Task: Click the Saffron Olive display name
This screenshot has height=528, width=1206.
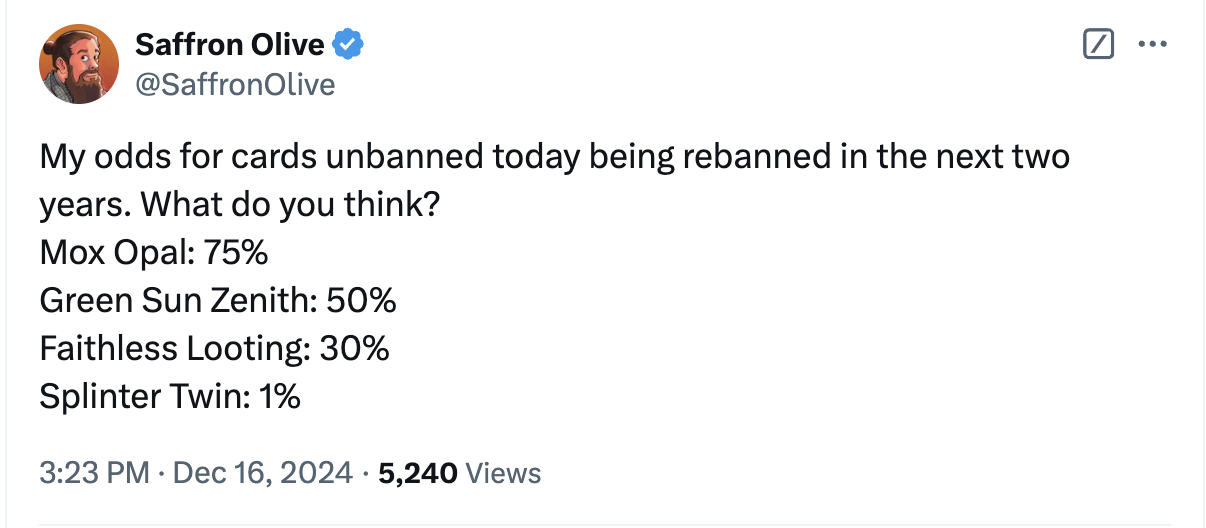Action: click(x=229, y=45)
